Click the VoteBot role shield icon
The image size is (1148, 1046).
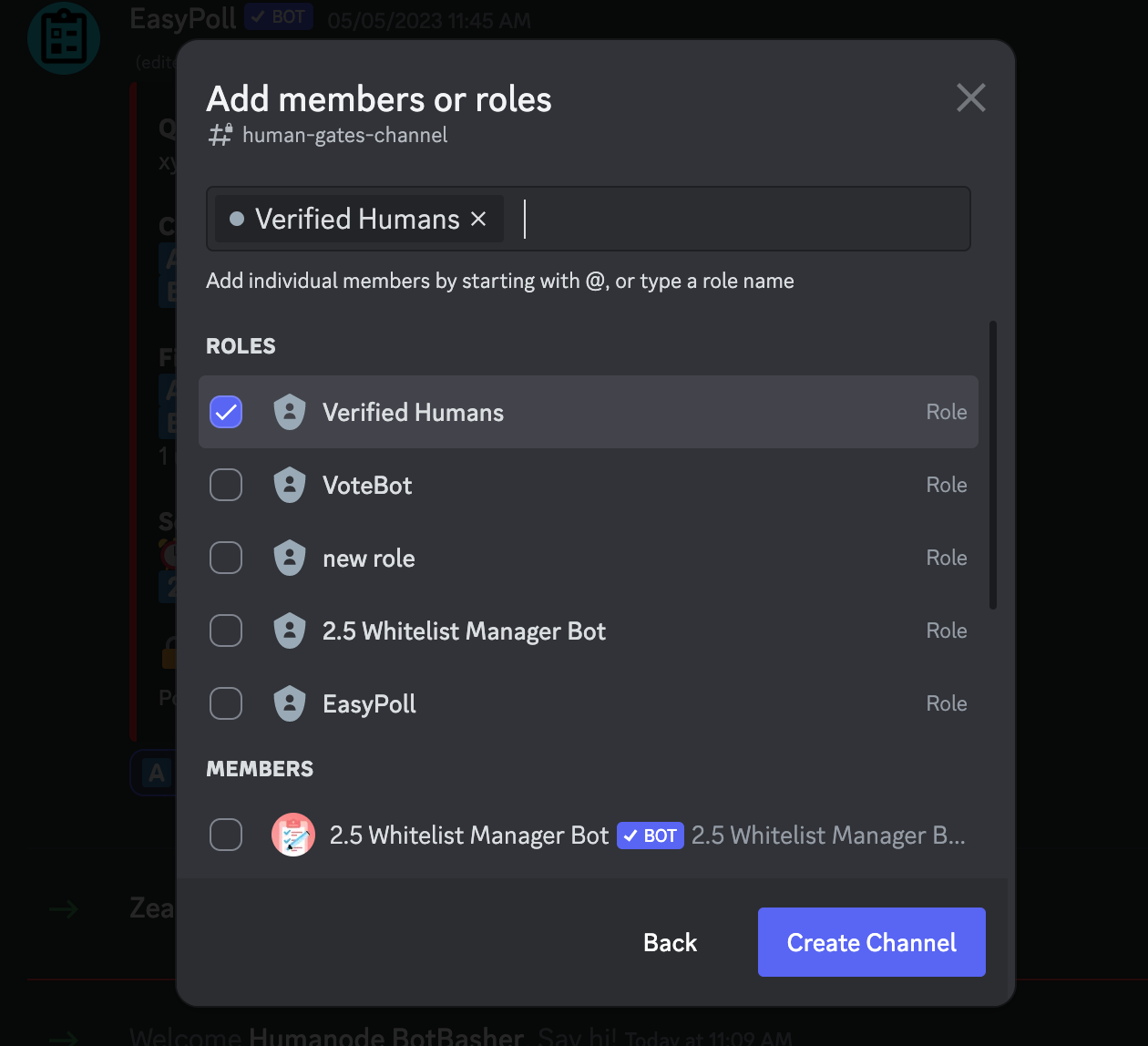point(290,485)
